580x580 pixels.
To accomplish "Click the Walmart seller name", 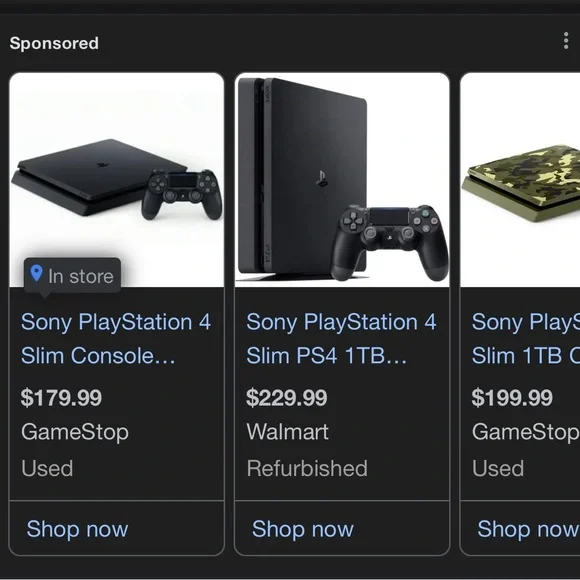I will pos(287,431).
